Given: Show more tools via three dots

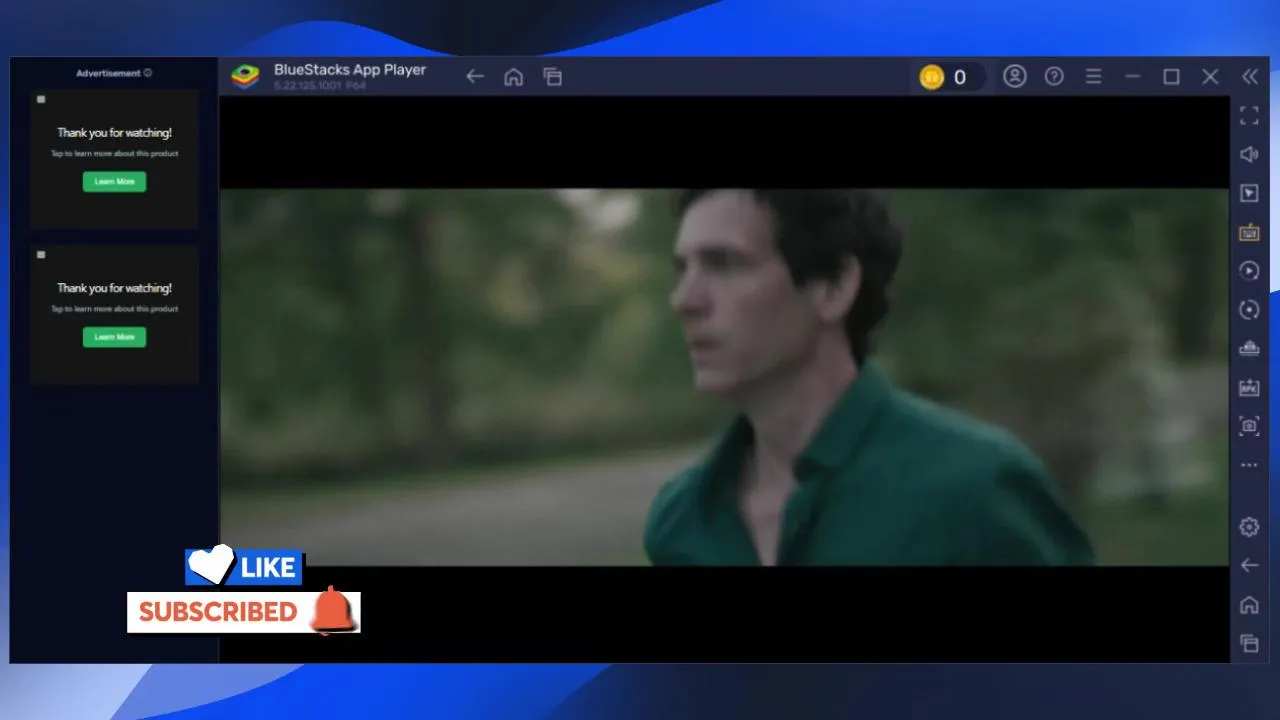Looking at the screenshot, I should tap(1249, 465).
